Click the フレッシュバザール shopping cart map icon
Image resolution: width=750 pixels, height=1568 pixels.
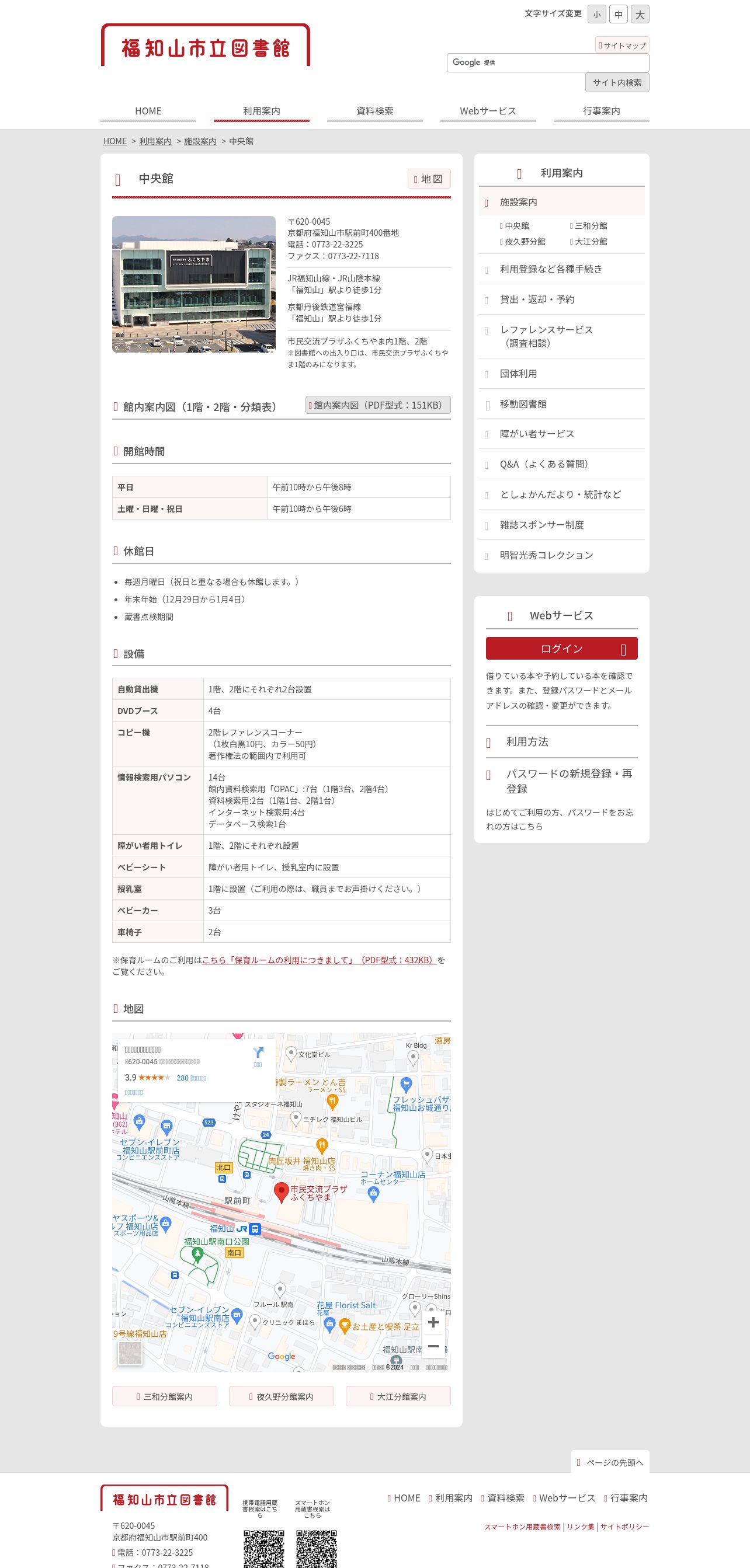[407, 1085]
